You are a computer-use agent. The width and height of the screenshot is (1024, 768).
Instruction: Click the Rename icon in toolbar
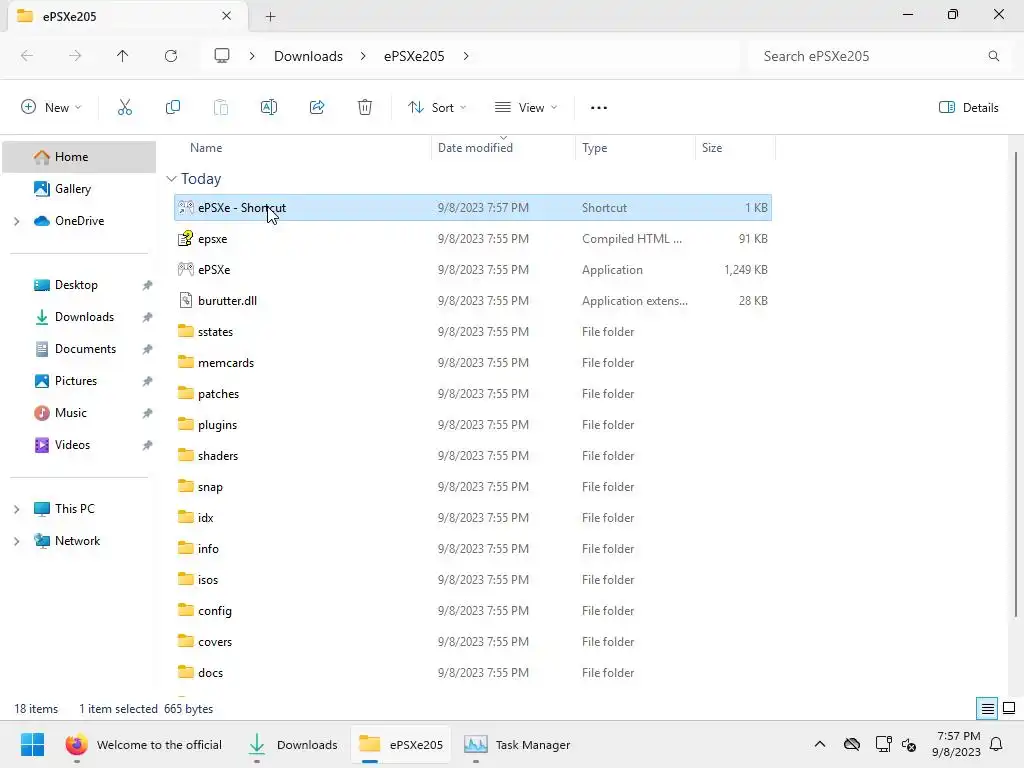coord(268,107)
